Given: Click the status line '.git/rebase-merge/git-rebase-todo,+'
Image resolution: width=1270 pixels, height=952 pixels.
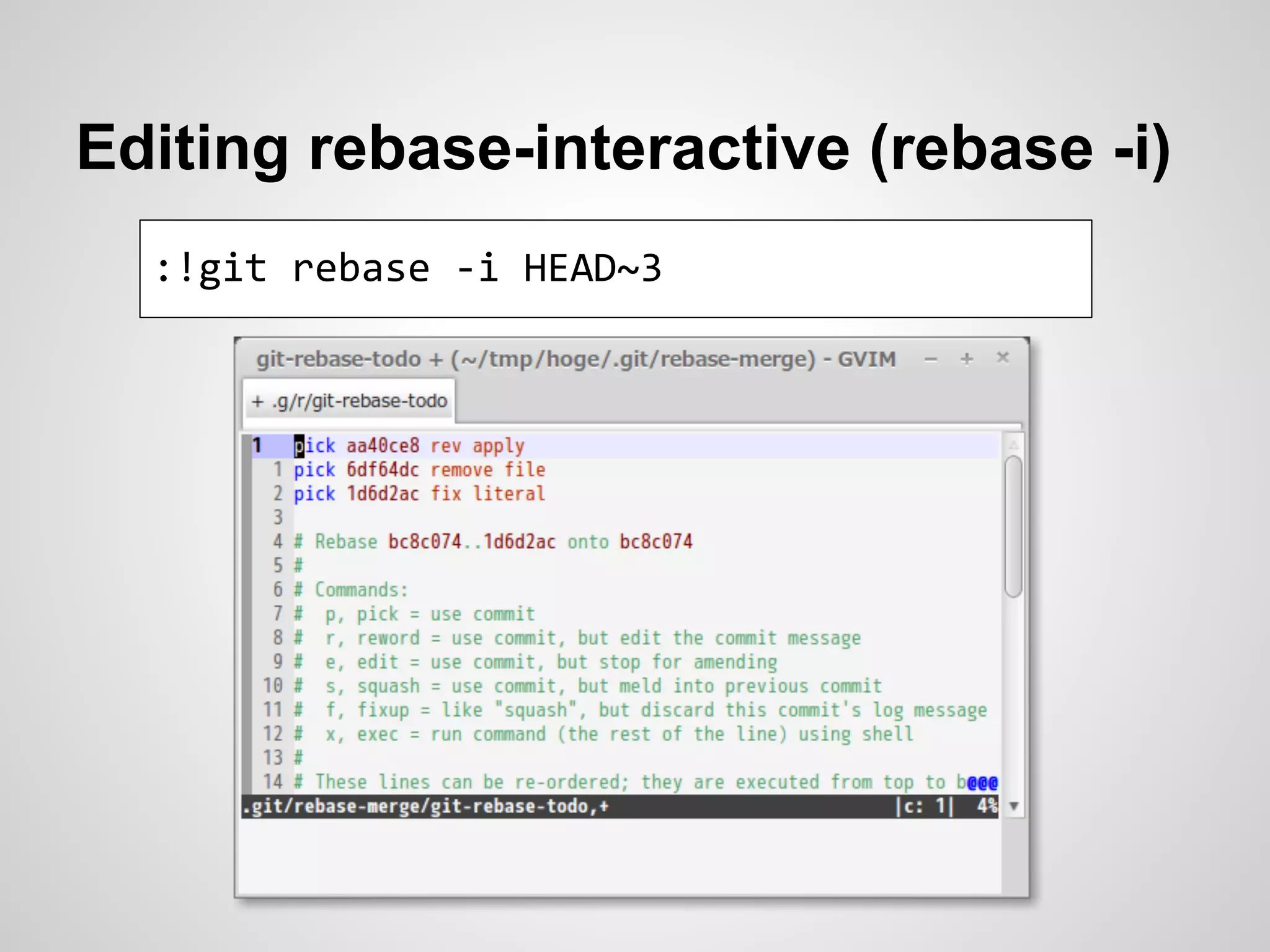Looking at the screenshot, I should (x=426, y=806).
